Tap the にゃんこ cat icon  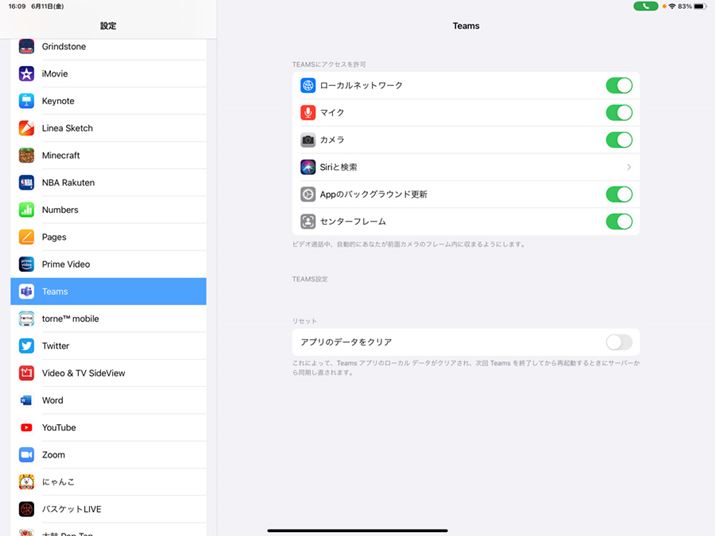26,482
